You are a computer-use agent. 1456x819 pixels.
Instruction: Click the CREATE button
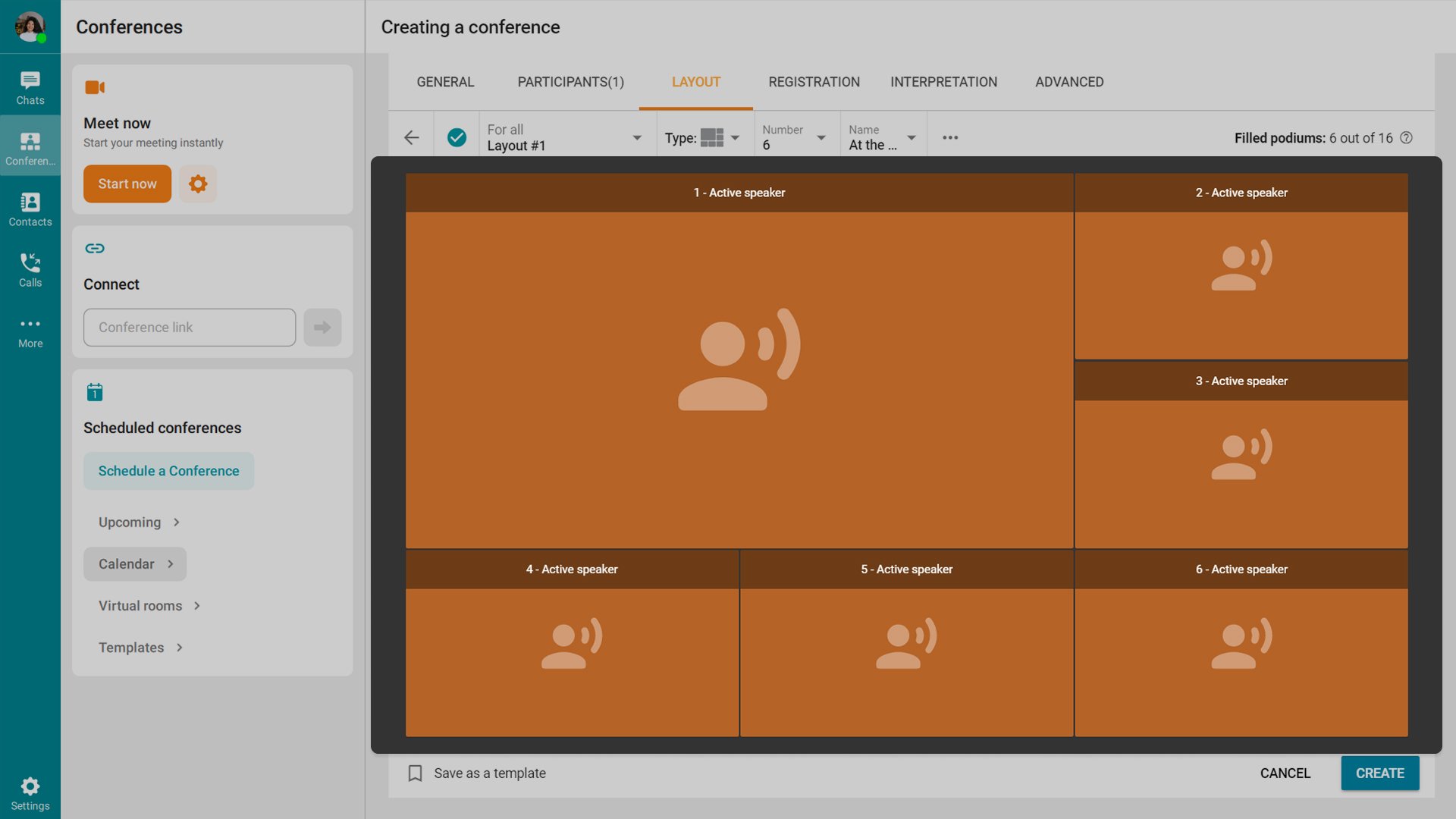1379,773
